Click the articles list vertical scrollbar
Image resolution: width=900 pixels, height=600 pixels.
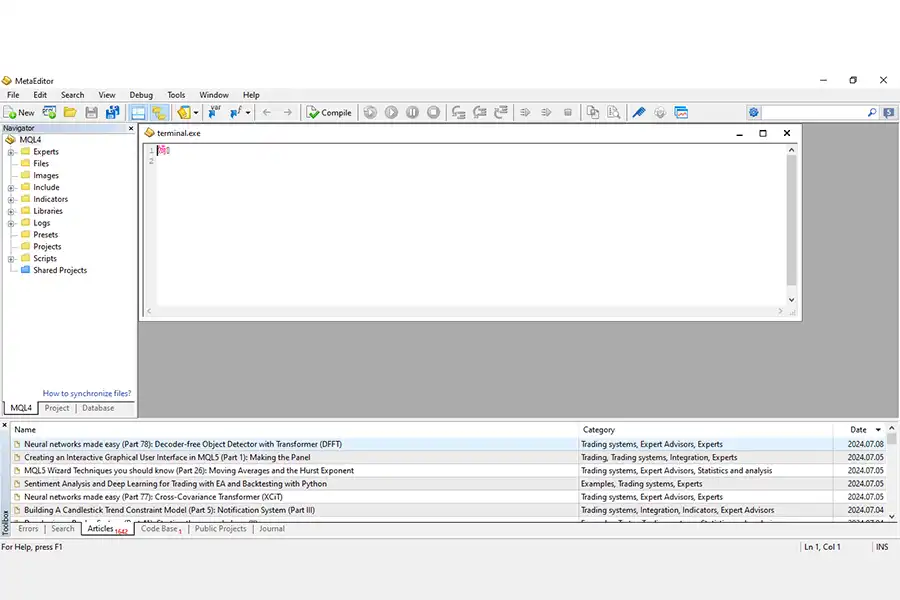click(891, 472)
